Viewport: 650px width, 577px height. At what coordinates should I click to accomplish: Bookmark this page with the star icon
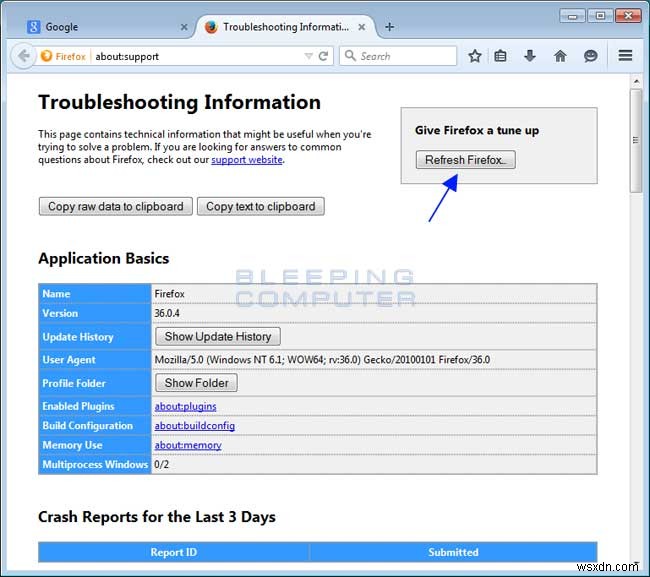click(475, 56)
